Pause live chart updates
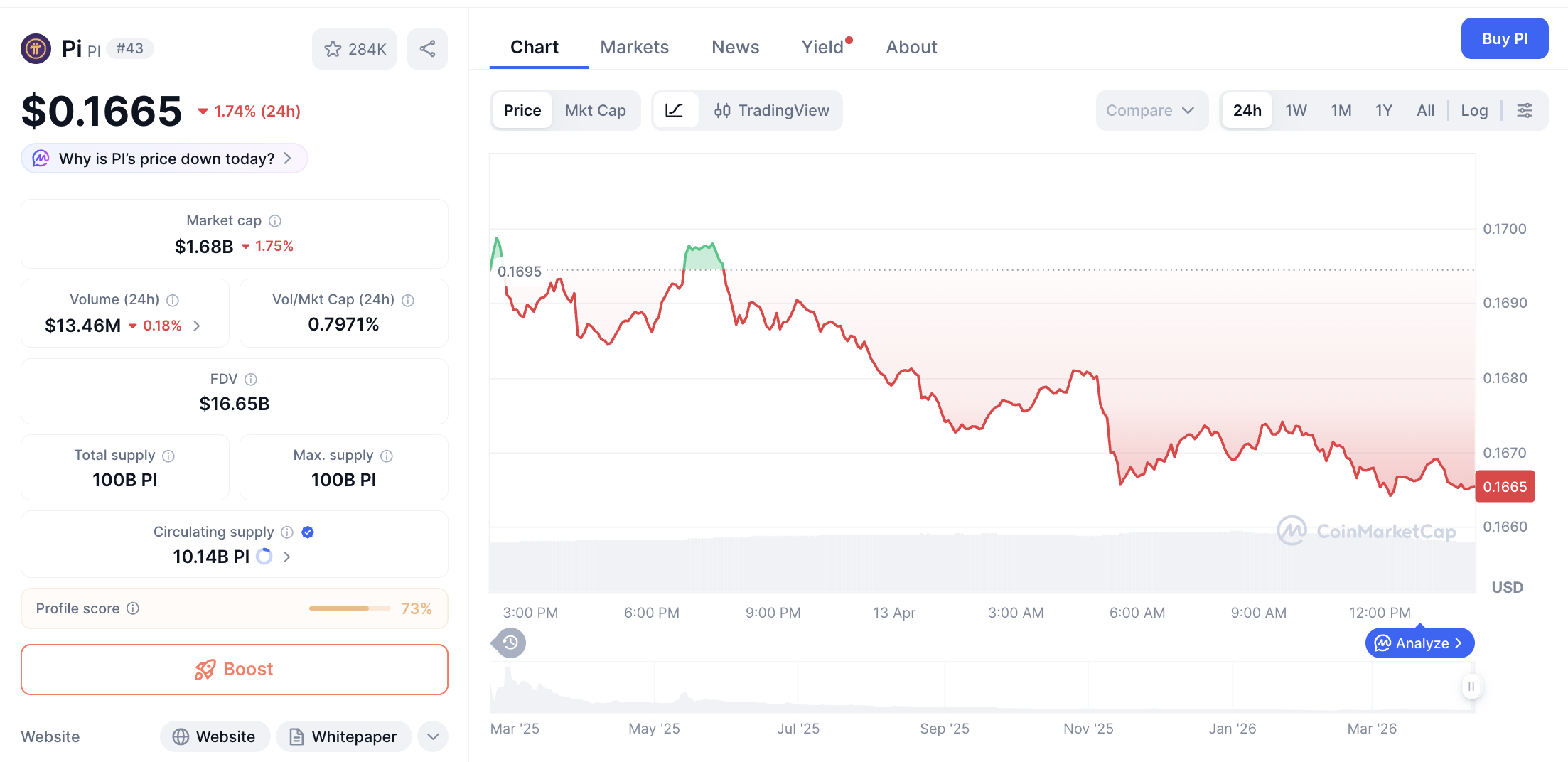Image resolution: width=1568 pixels, height=762 pixels. pos(1471,687)
